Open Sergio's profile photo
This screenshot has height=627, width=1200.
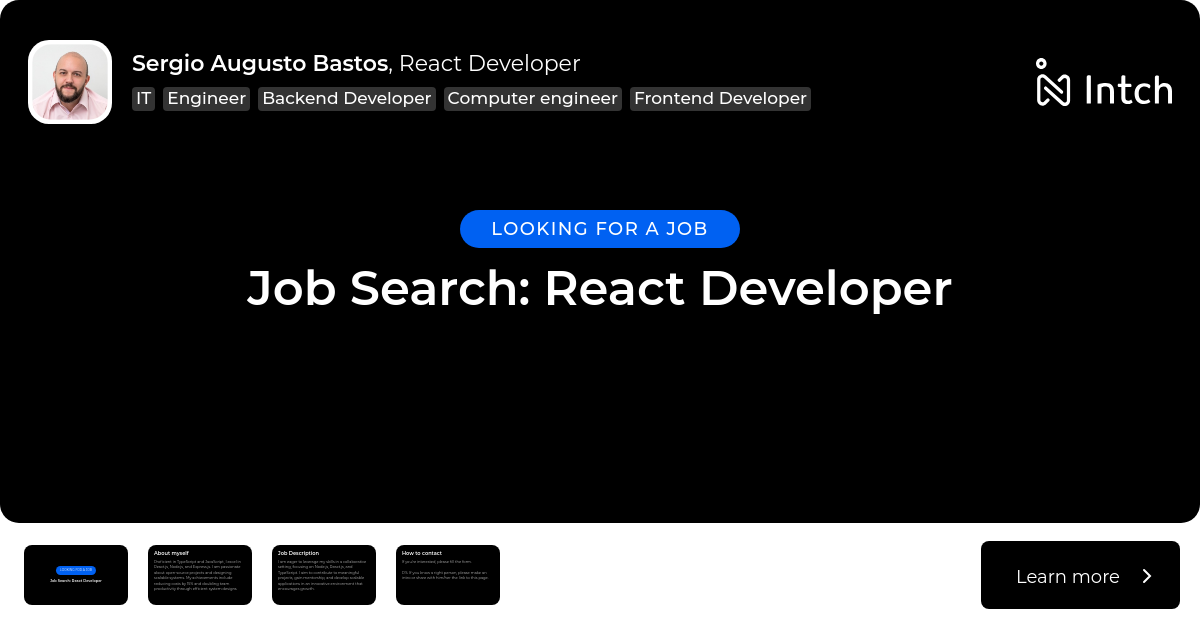tap(70, 82)
